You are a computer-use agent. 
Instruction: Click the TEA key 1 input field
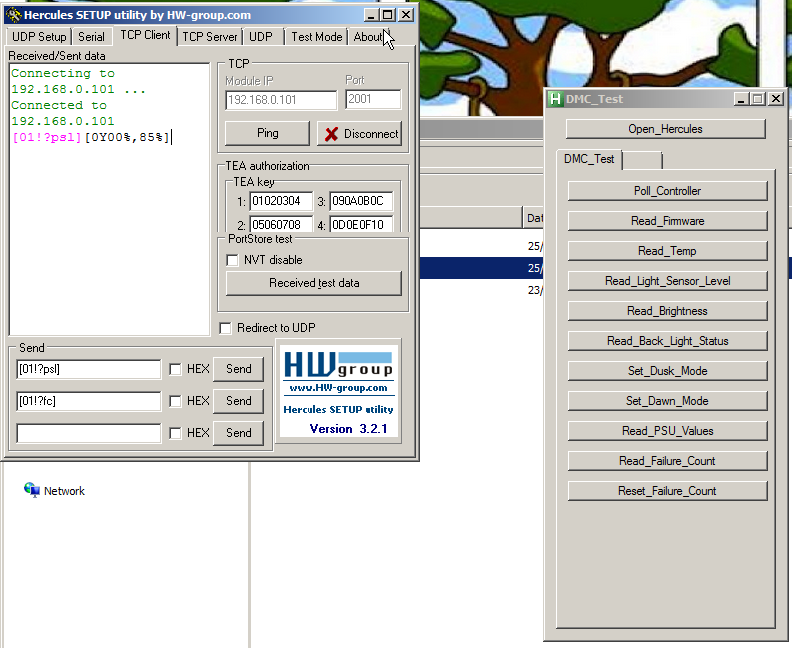pos(281,201)
